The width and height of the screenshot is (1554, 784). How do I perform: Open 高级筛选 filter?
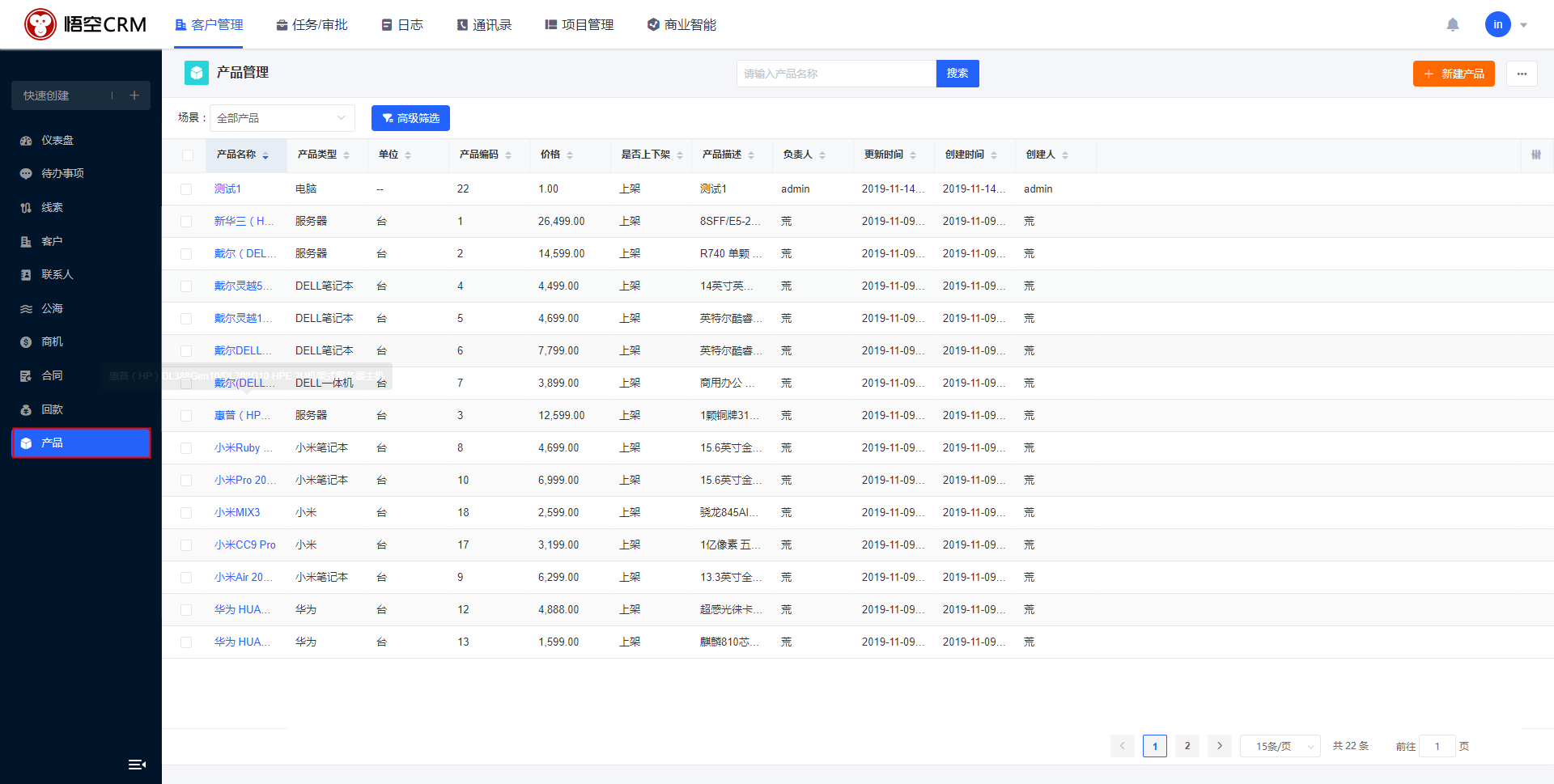pyautogui.click(x=410, y=118)
